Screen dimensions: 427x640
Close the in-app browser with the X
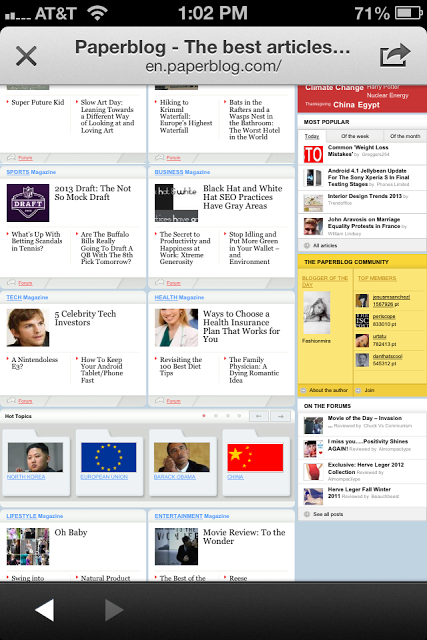point(27,56)
